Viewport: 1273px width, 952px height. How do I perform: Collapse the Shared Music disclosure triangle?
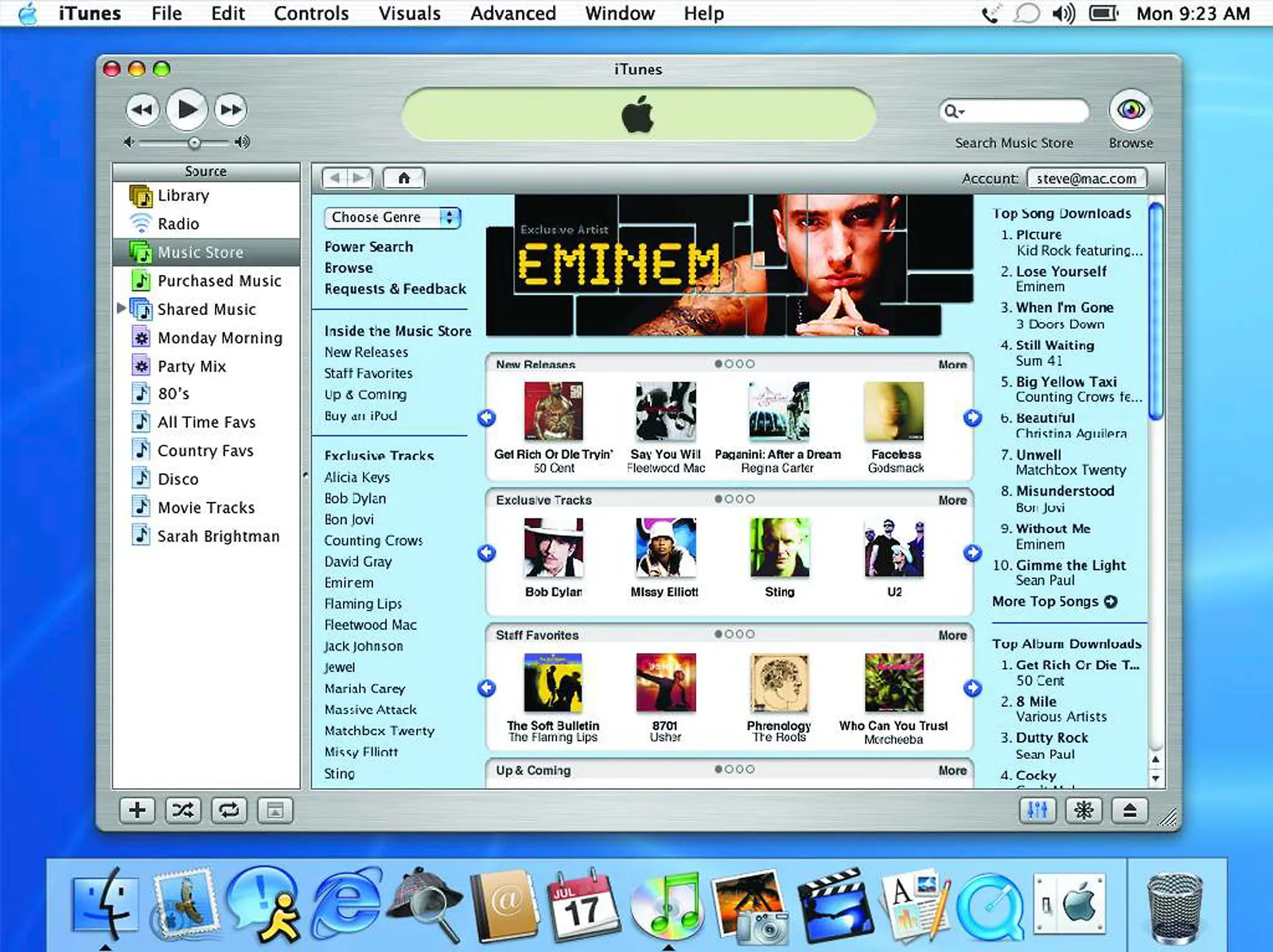tap(121, 309)
